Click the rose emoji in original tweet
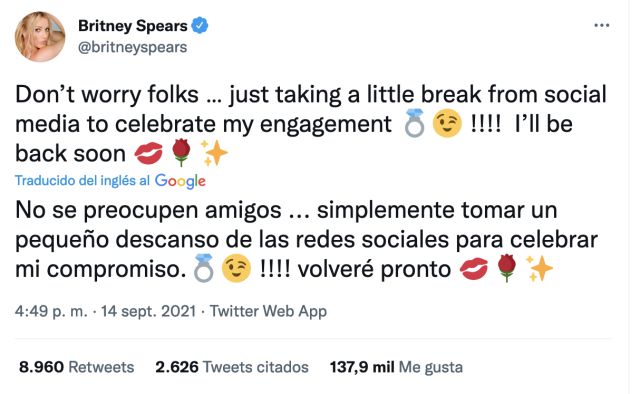 pos(181,153)
